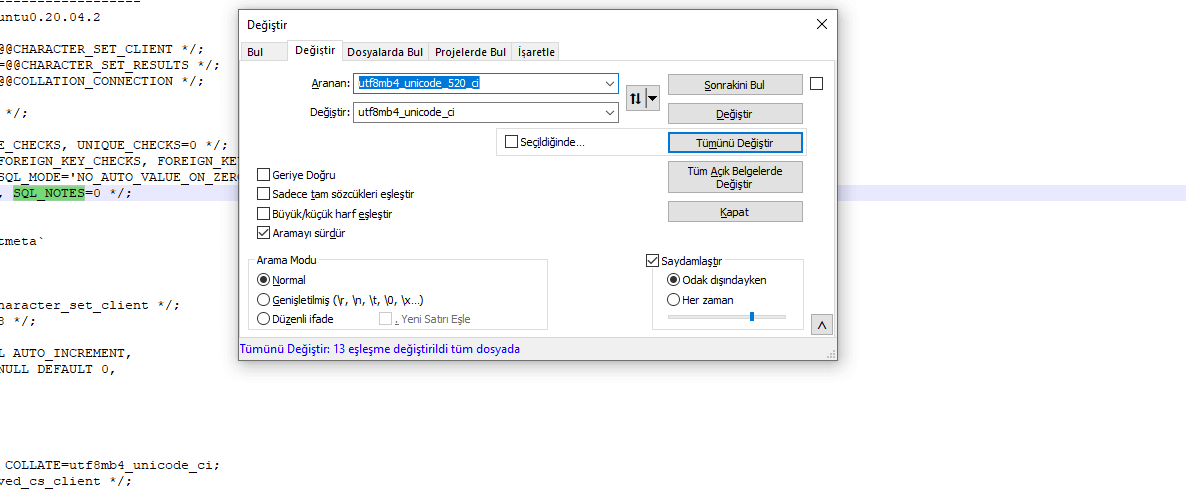
Task: Enable the Seçildiğinde checkbox
Action: click(511, 141)
